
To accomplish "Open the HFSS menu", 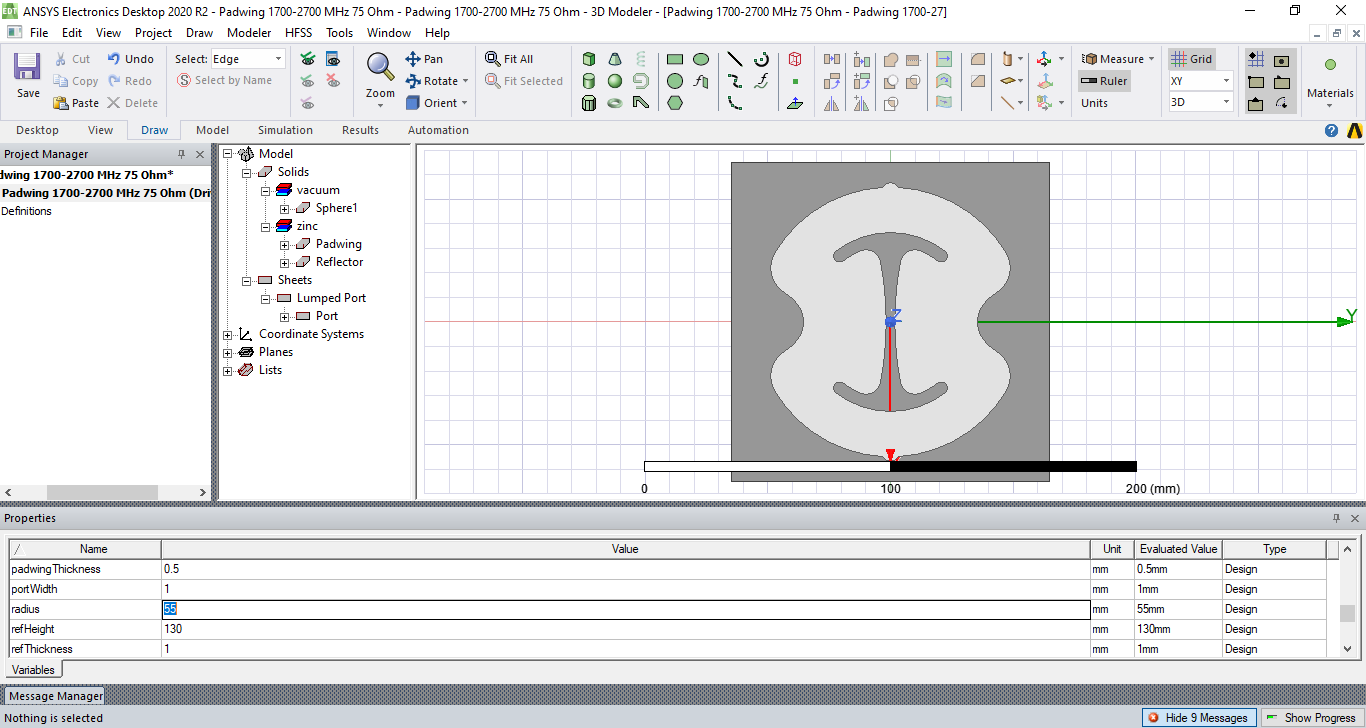I will (x=298, y=32).
